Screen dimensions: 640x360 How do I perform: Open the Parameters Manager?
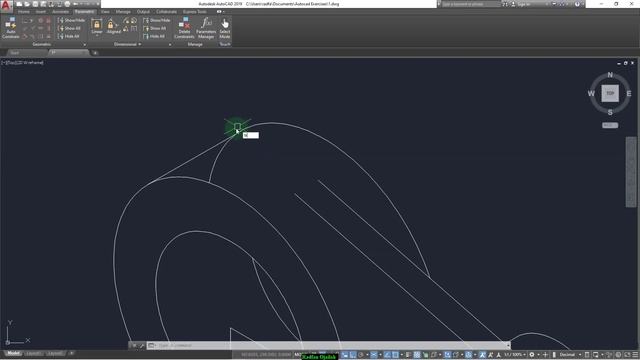point(206,28)
